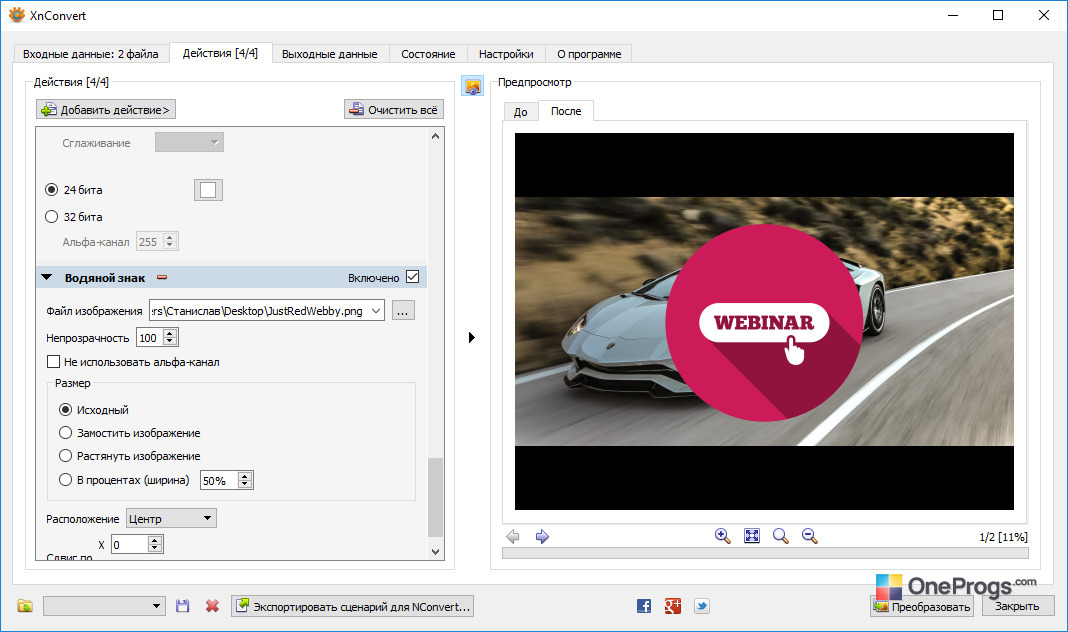Zoom in on the preview
This screenshot has height=632, width=1068.
pos(723,536)
